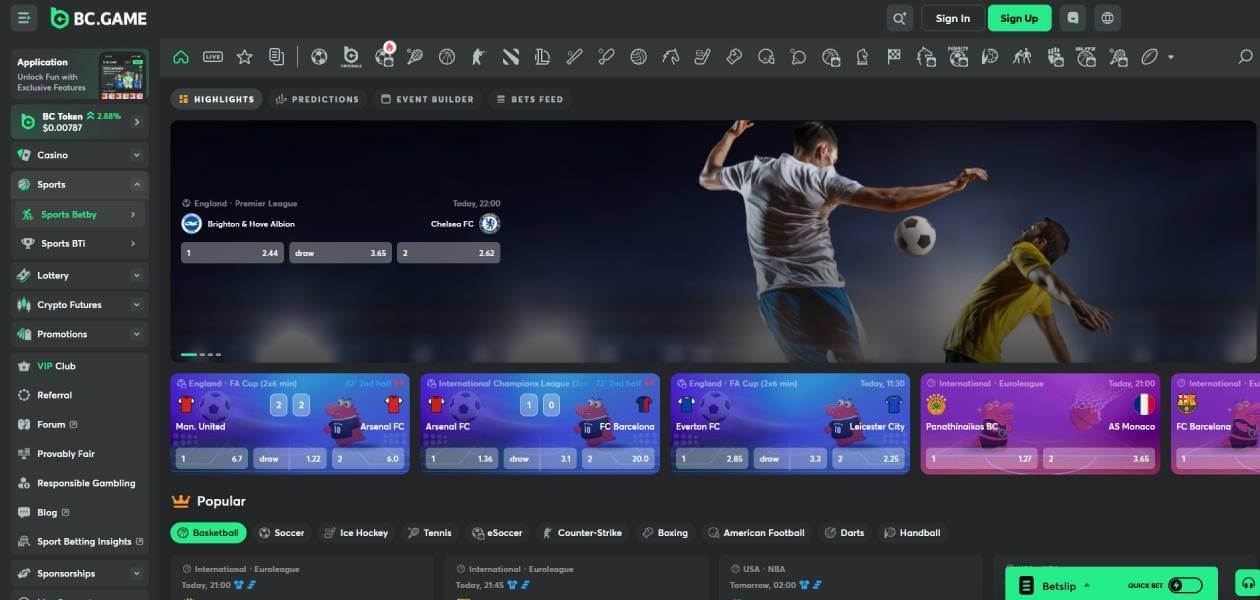
Task: Open the LIVE events icon
Action: pos(213,57)
